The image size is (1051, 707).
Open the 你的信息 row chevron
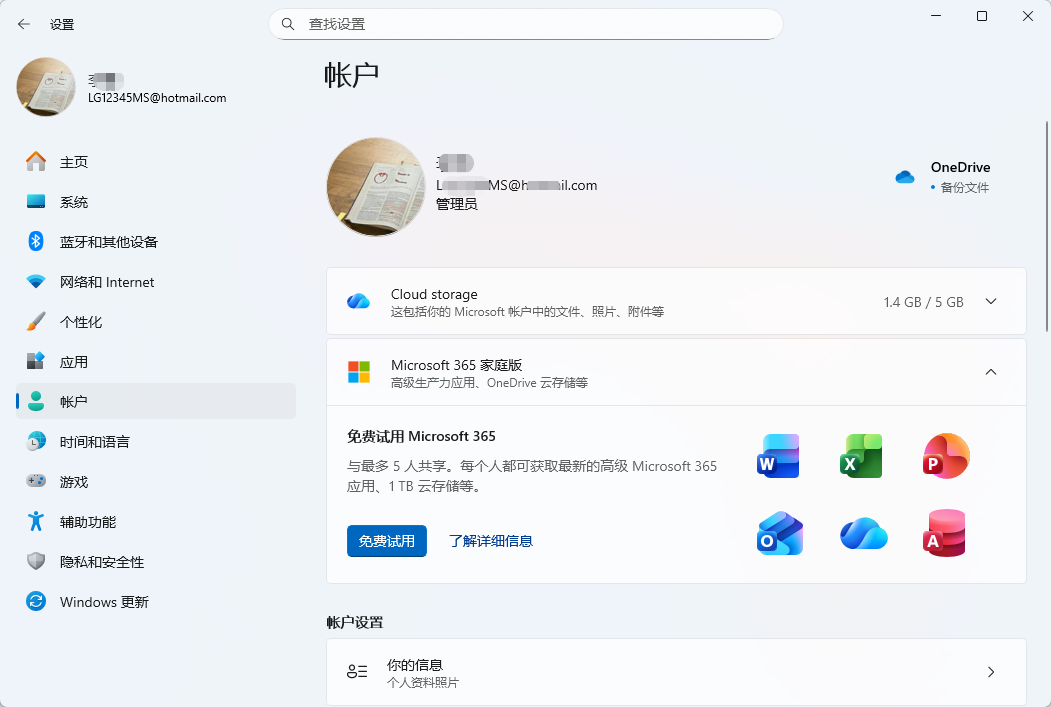coord(991,672)
